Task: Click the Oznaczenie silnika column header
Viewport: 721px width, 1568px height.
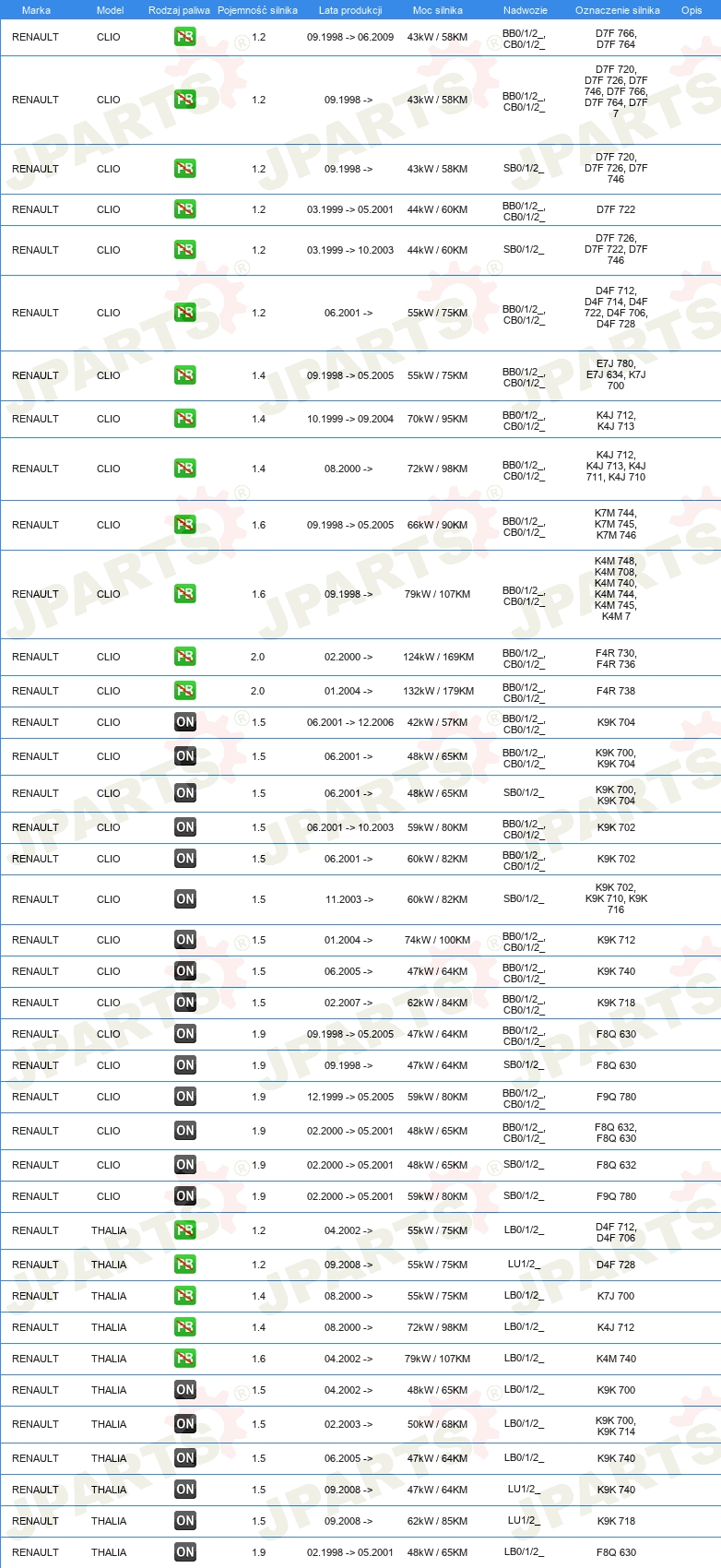Action: point(617,10)
